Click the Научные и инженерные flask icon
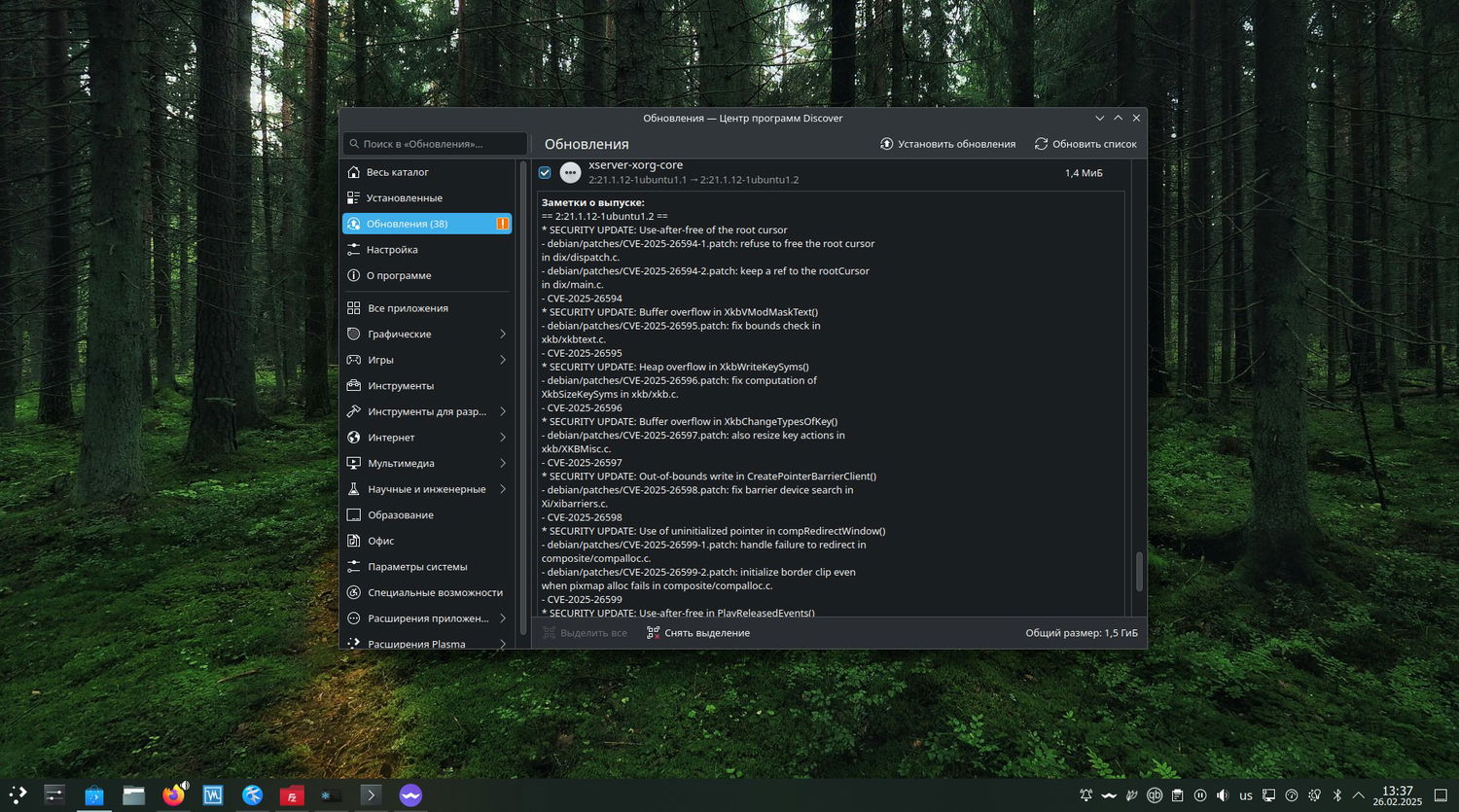Viewport: 1459px width, 812px height. click(354, 489)
